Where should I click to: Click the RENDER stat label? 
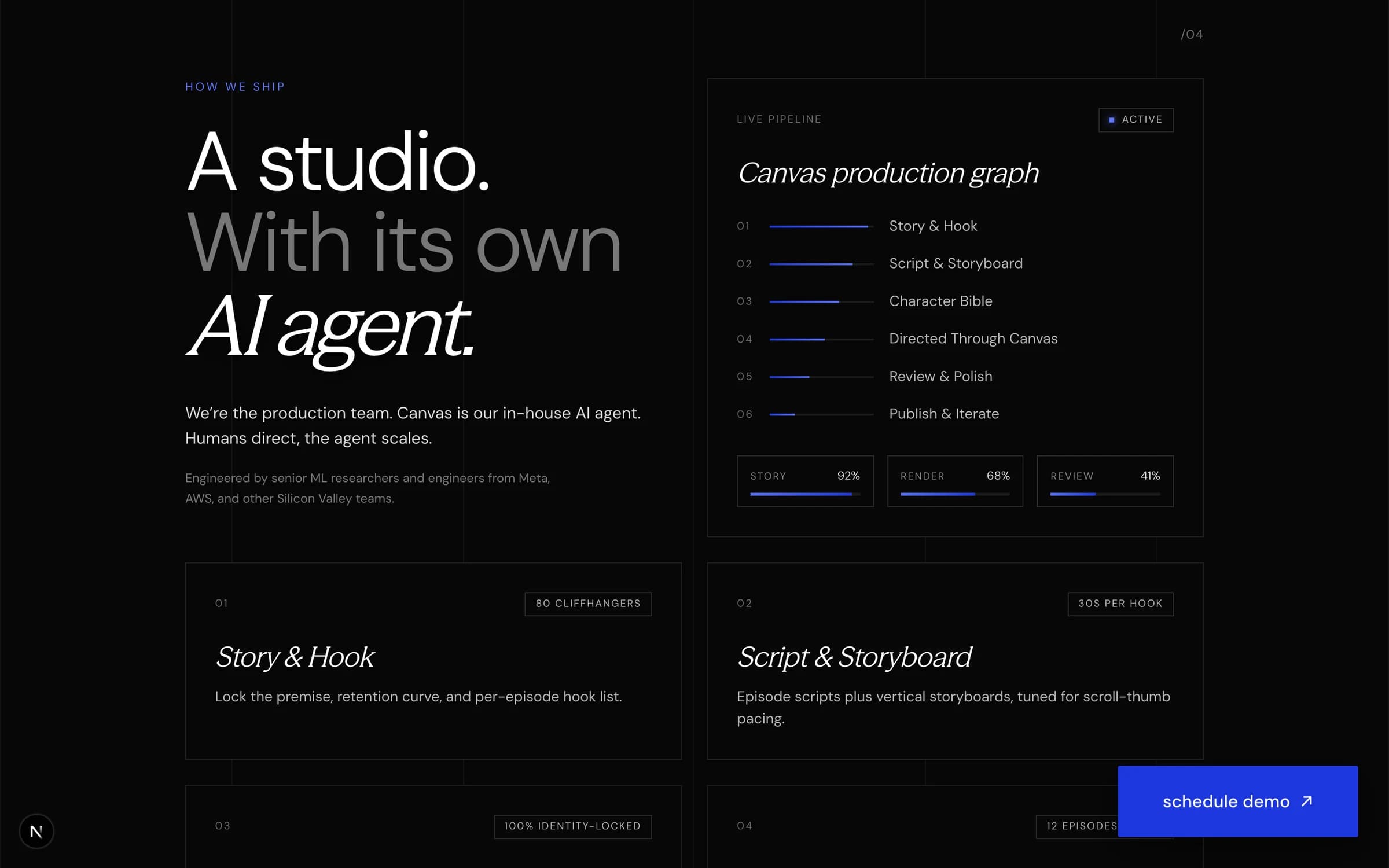click(x=922, y=476)
